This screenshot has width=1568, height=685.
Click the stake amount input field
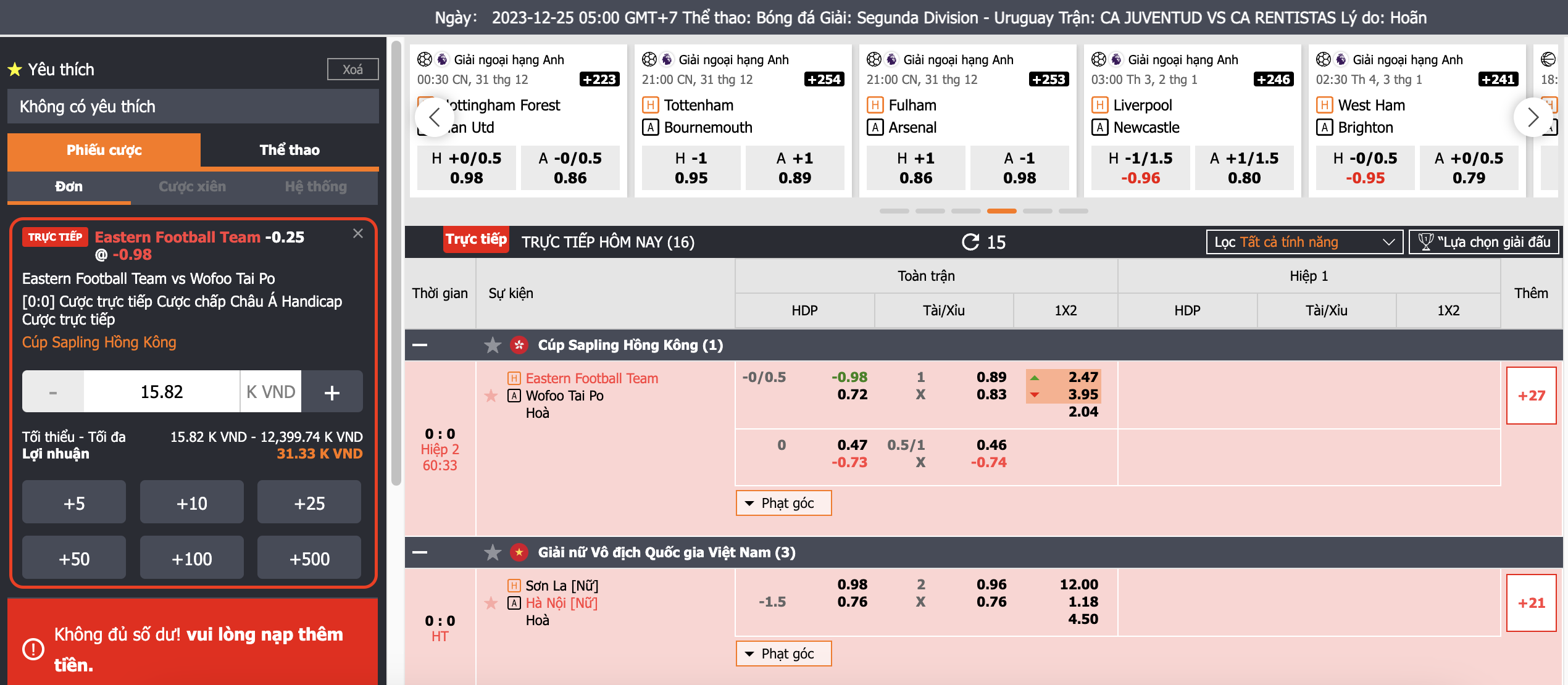tap(162, 392)
